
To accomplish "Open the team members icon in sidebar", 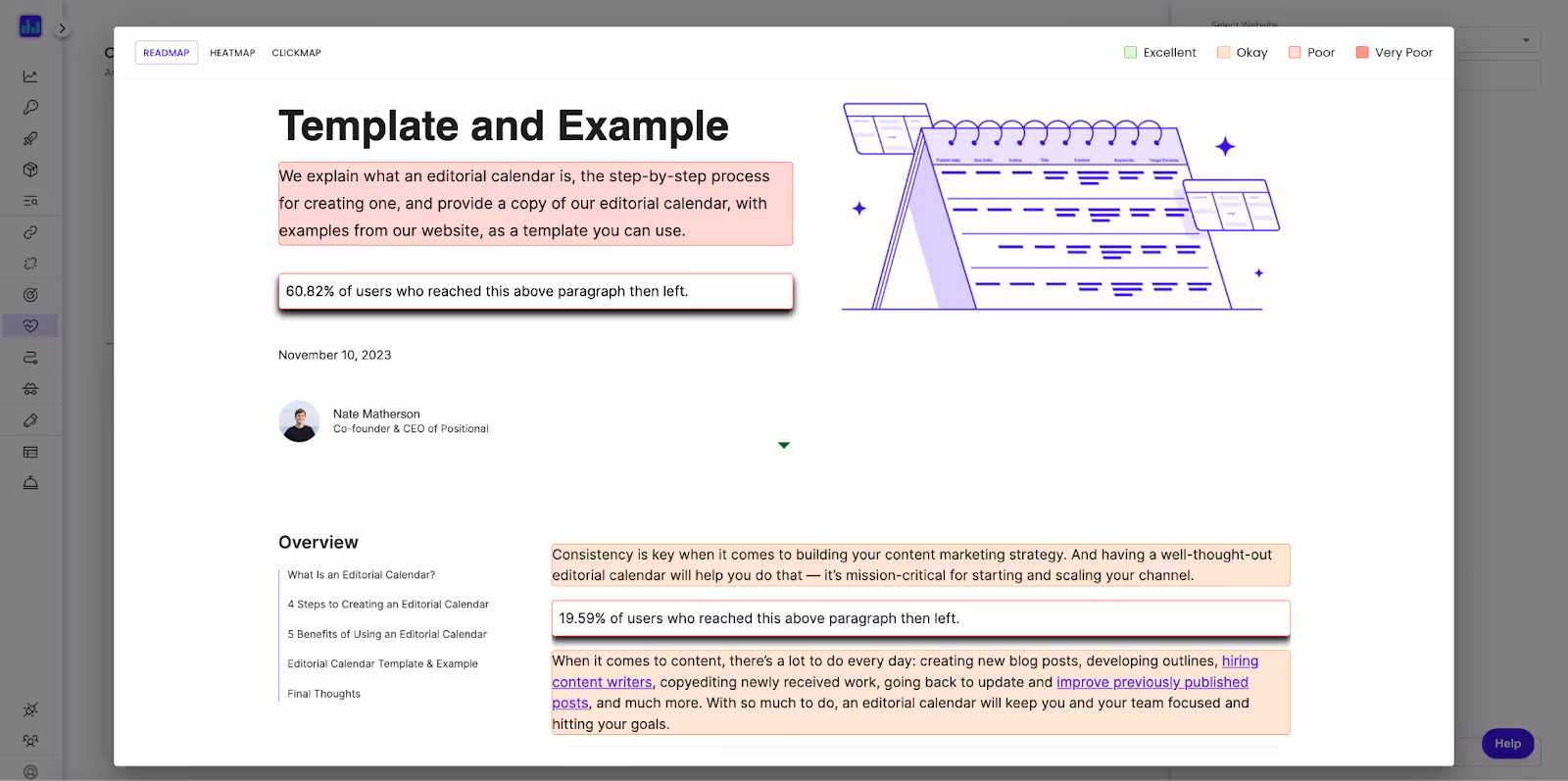I will 30,741.
